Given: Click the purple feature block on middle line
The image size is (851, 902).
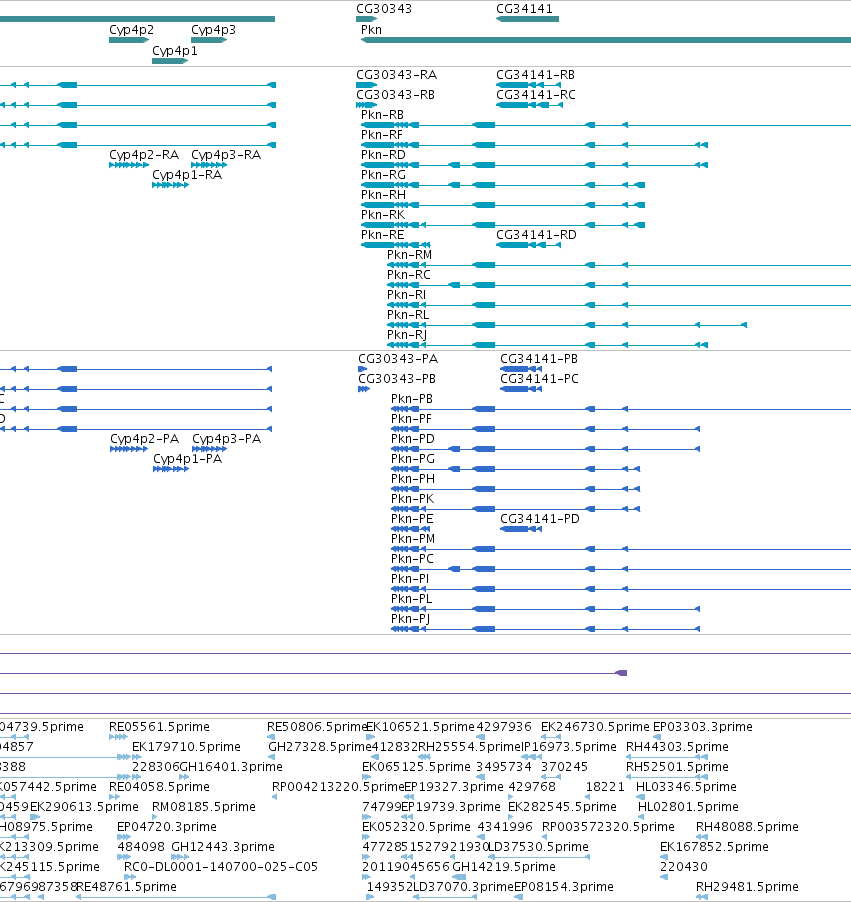Looking at the screenshot, I should (x=621, y=673).
